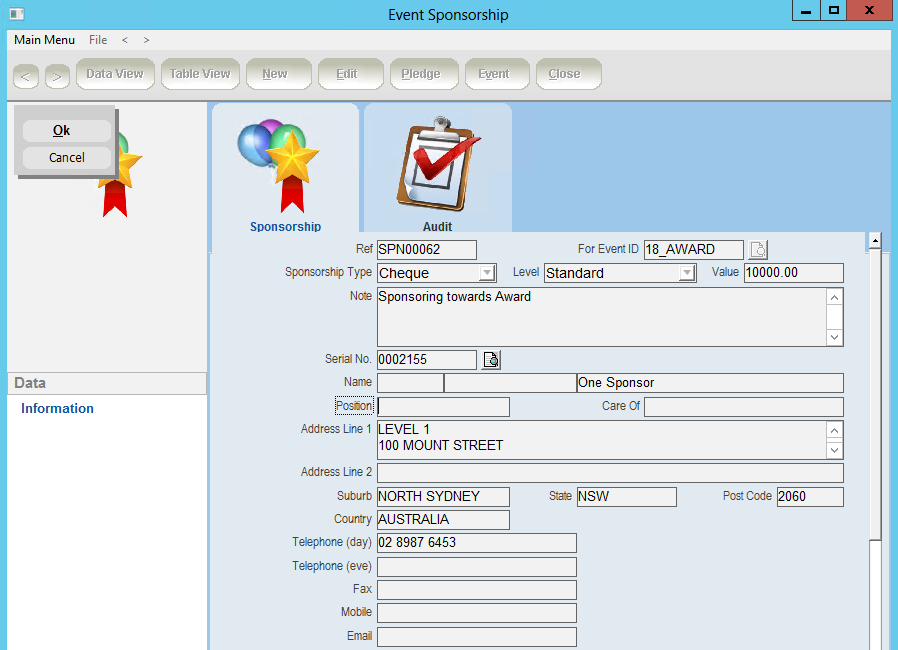Open the Level dropdown list

(x=687, y=273)
